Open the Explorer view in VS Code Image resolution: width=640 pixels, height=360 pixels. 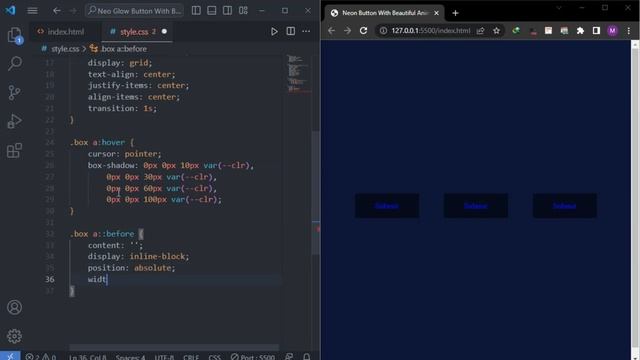click(15, 35)
